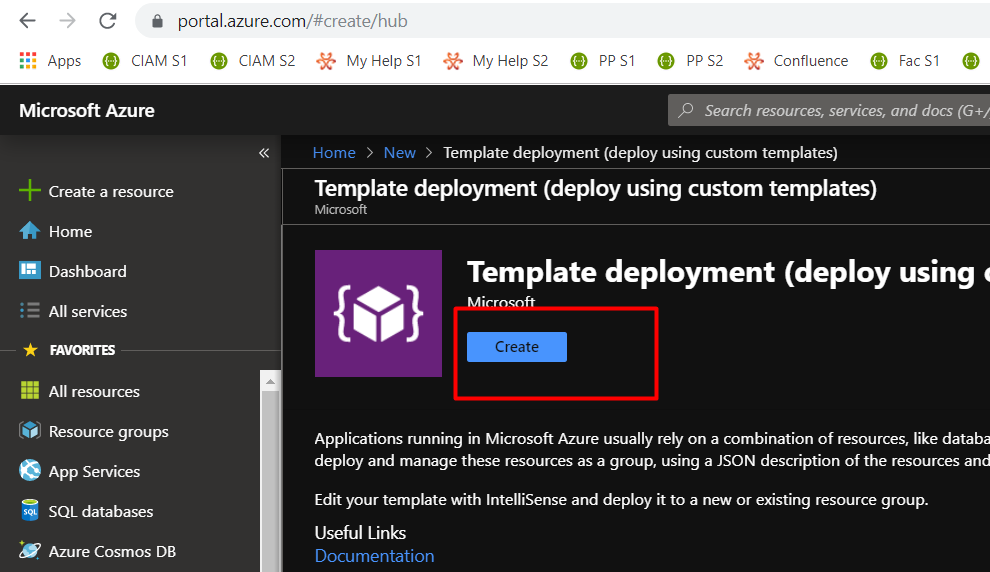Open the My Help S2 bookmark

(496, 61)
